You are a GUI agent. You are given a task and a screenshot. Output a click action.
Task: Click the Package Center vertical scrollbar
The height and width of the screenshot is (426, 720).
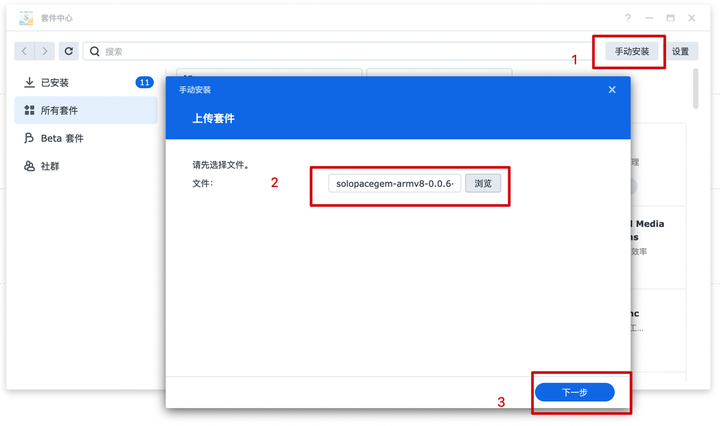tap(696, 89)
